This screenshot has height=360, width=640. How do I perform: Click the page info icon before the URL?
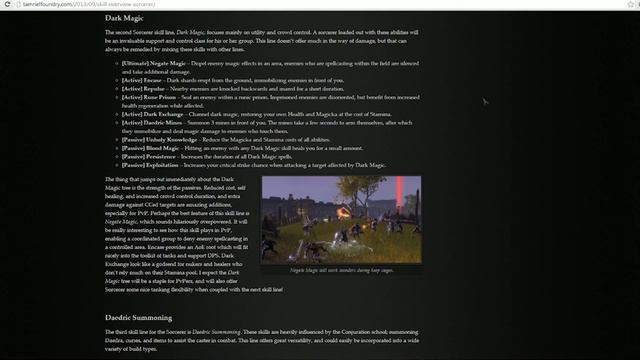click(18, 4)
